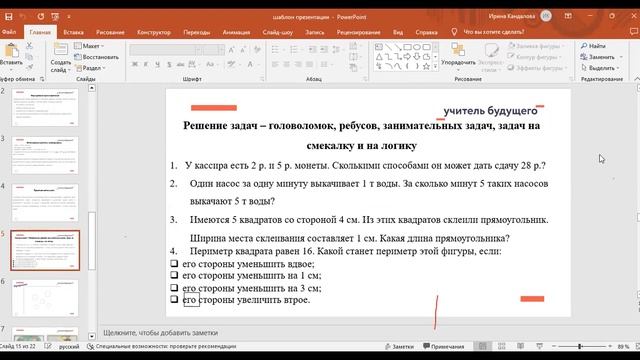The image size is (640, 360).
Task: Select the oval shape in the shapes gallery
Action: pos(417,47)
